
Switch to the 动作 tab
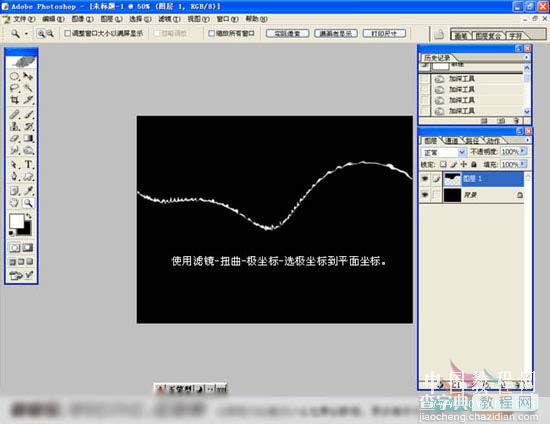click(x=493, y=141)
